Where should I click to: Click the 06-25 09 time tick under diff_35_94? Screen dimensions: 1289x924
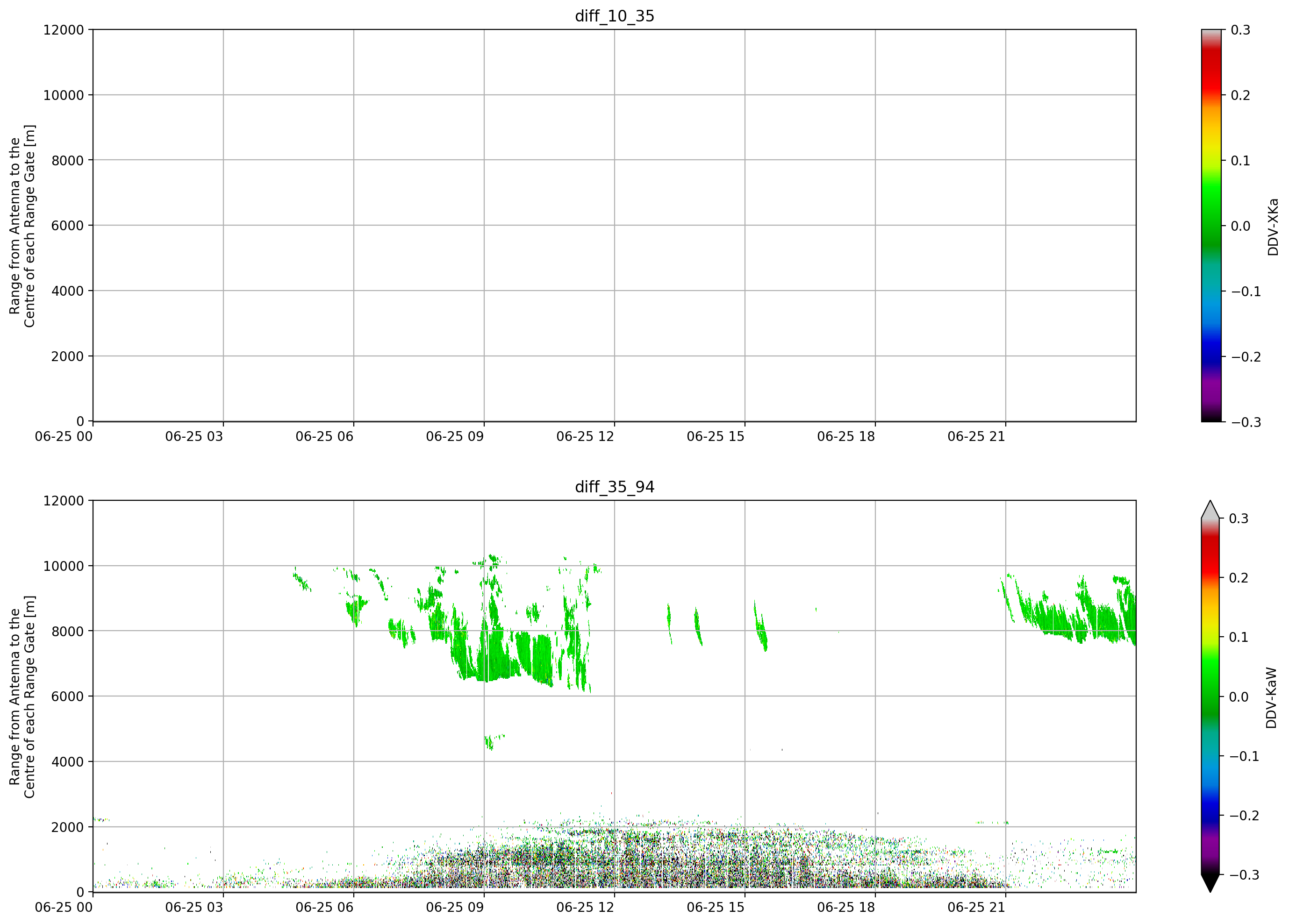point(455,907)
